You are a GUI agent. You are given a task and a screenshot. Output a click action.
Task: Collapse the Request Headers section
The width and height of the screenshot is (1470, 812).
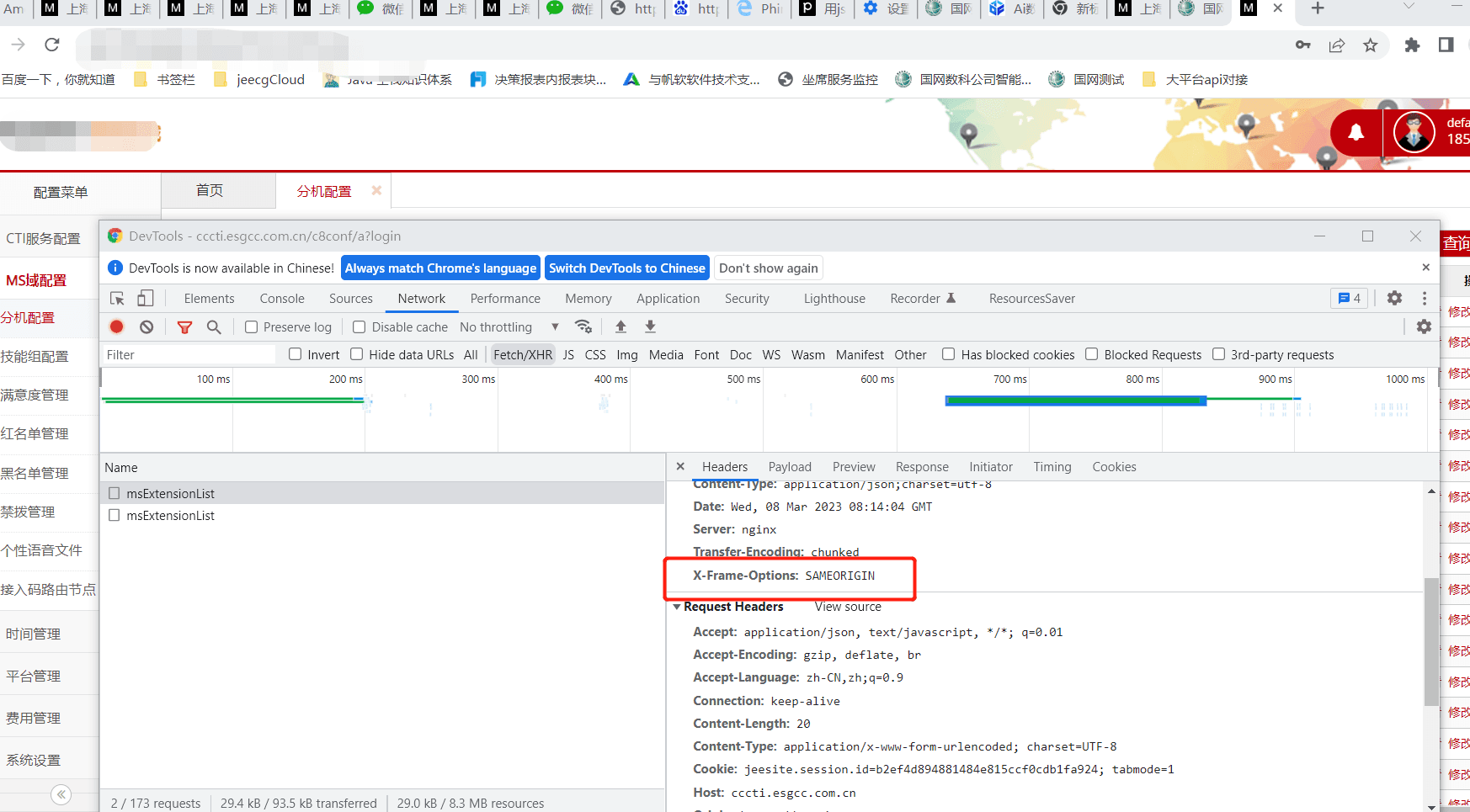(x=677, y=607)
